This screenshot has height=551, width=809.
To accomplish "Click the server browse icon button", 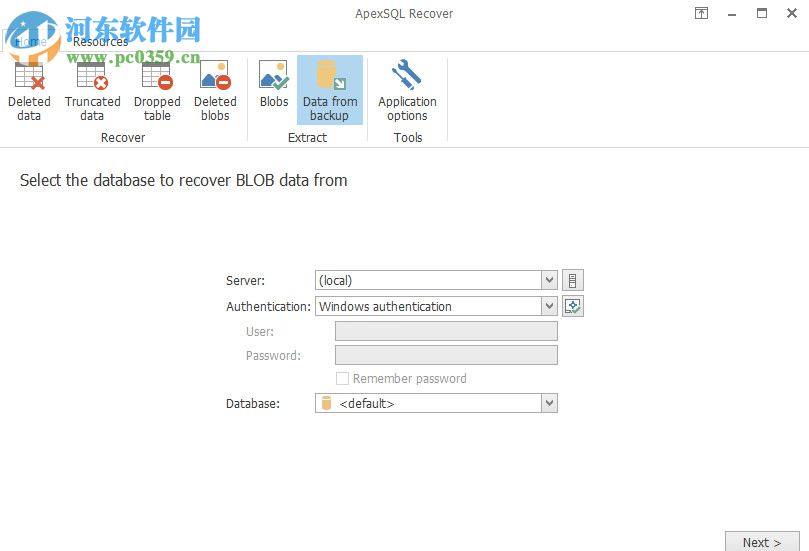I will pyautogui.click(x=573, y=281).
